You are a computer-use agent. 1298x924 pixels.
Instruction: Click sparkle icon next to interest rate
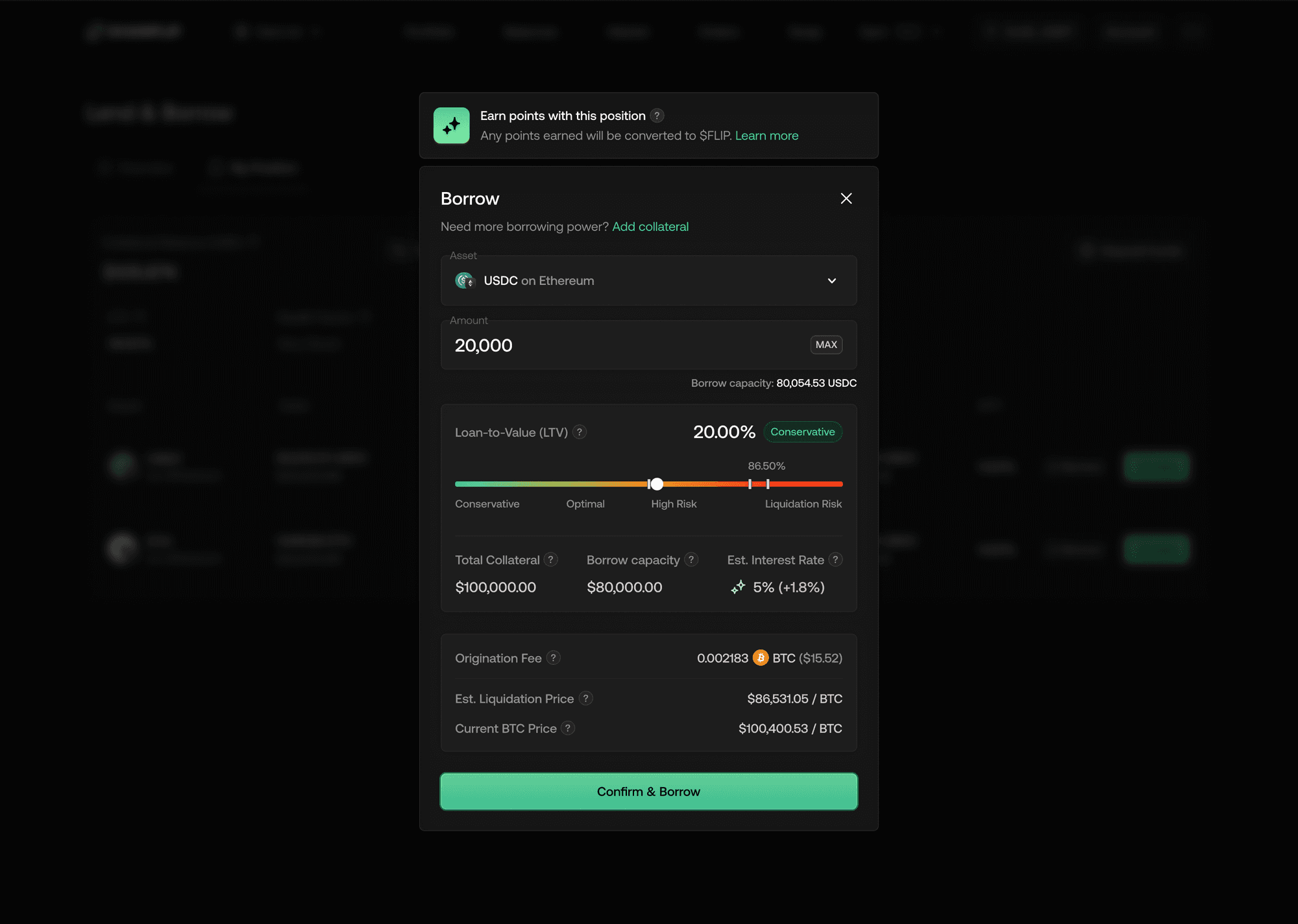click(738, 587)
